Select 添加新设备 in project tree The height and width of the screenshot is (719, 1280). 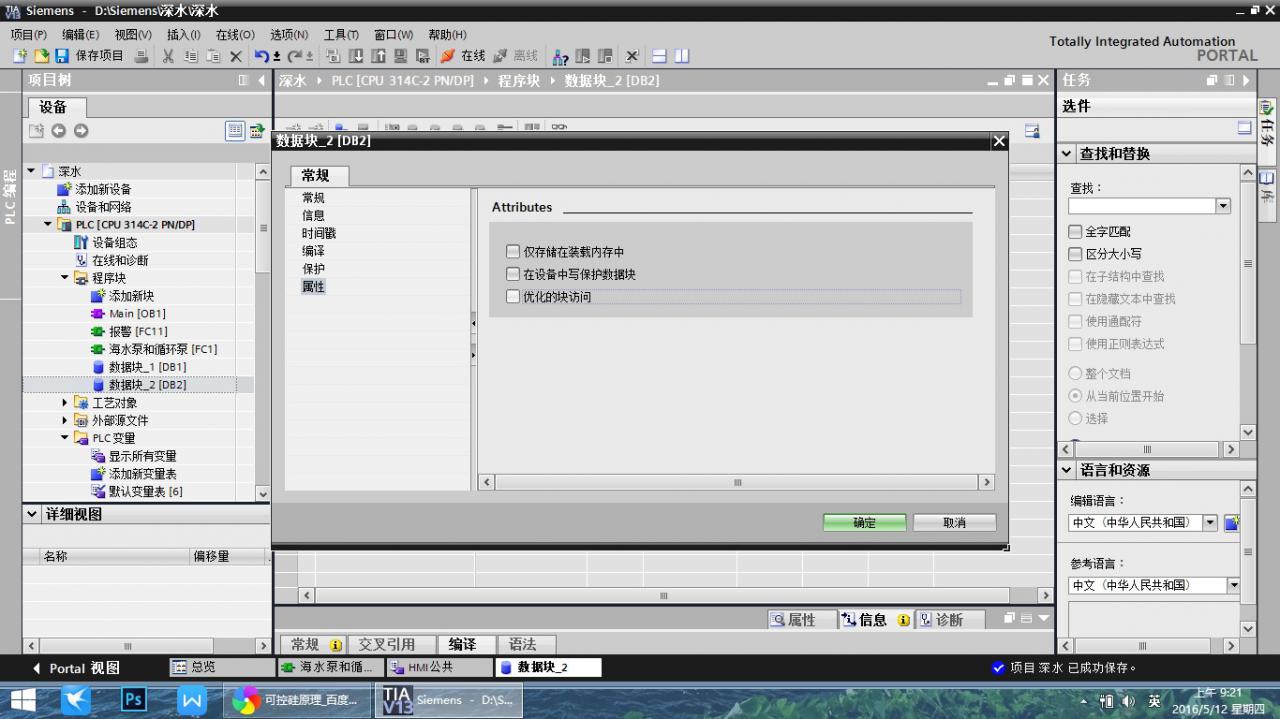coord(103,189)
